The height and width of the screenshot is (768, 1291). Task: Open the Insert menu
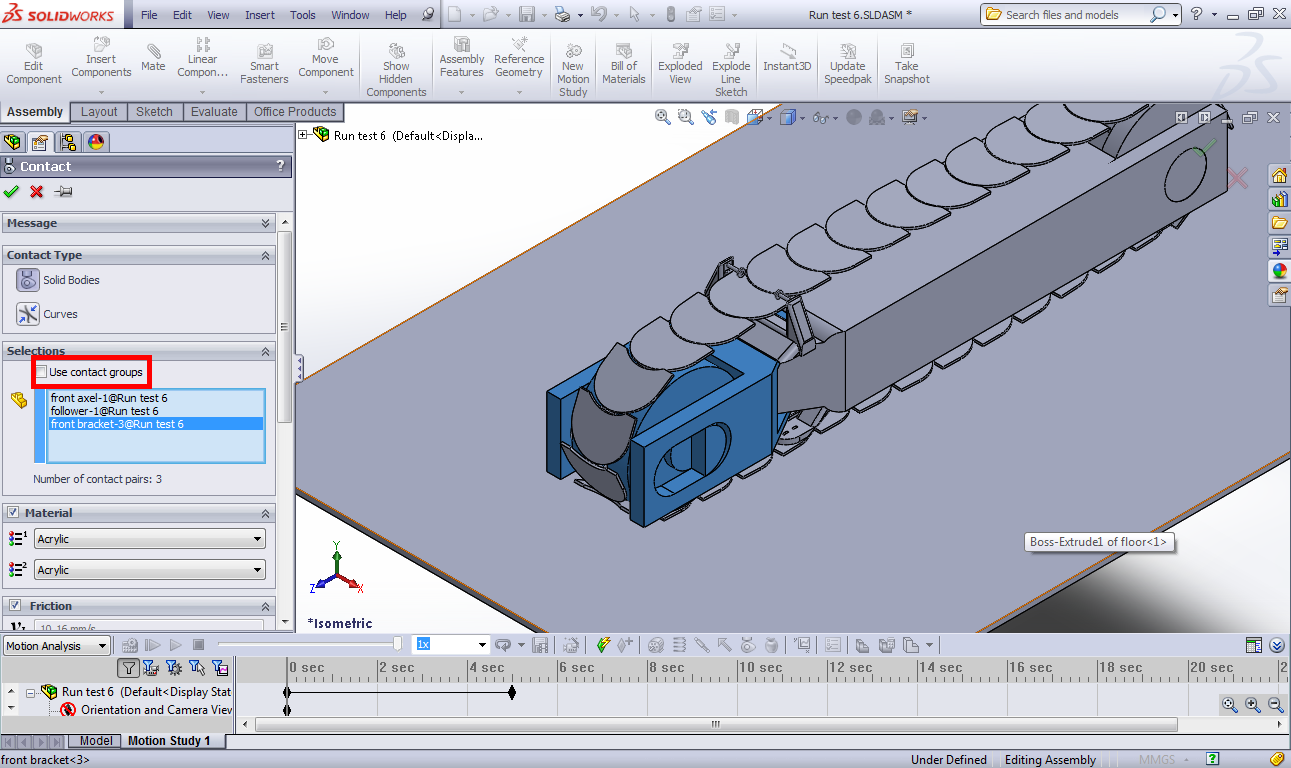click(260, 15)
